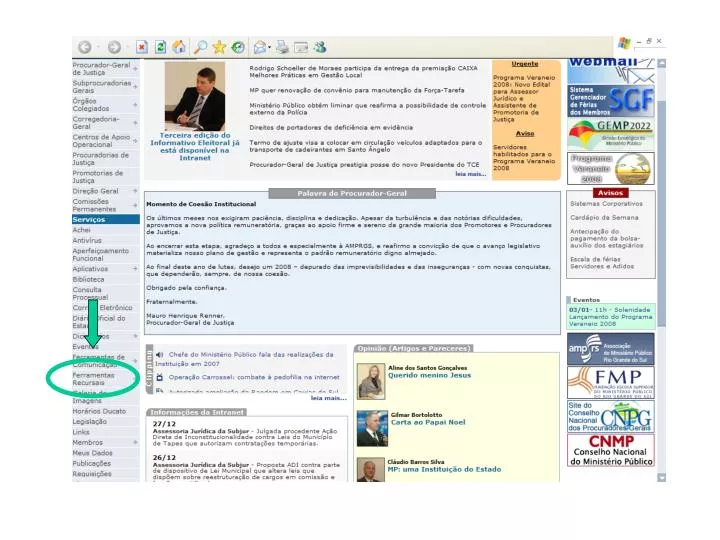Viewport: 720px width, 540px height.
Task: Open the Mail envelope toolbar icon
Action: 260,47
